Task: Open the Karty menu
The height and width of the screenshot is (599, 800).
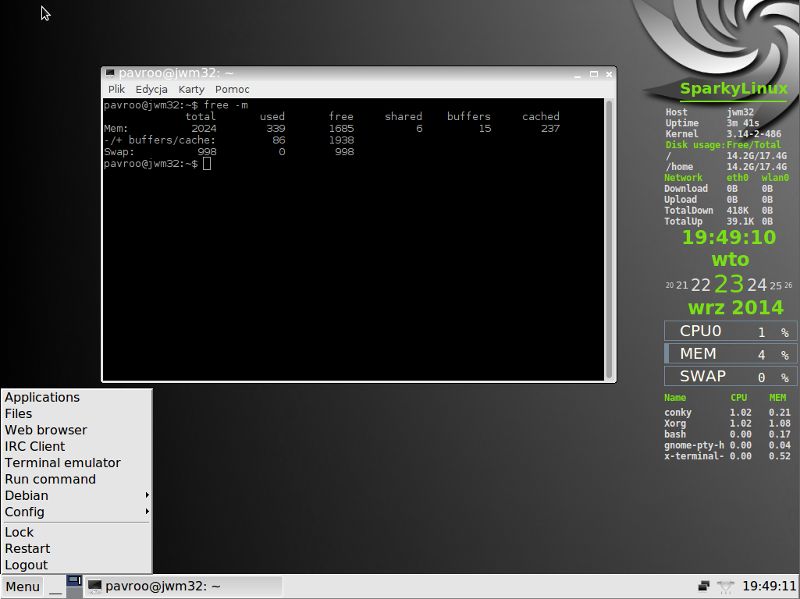Action: [191, 89]
